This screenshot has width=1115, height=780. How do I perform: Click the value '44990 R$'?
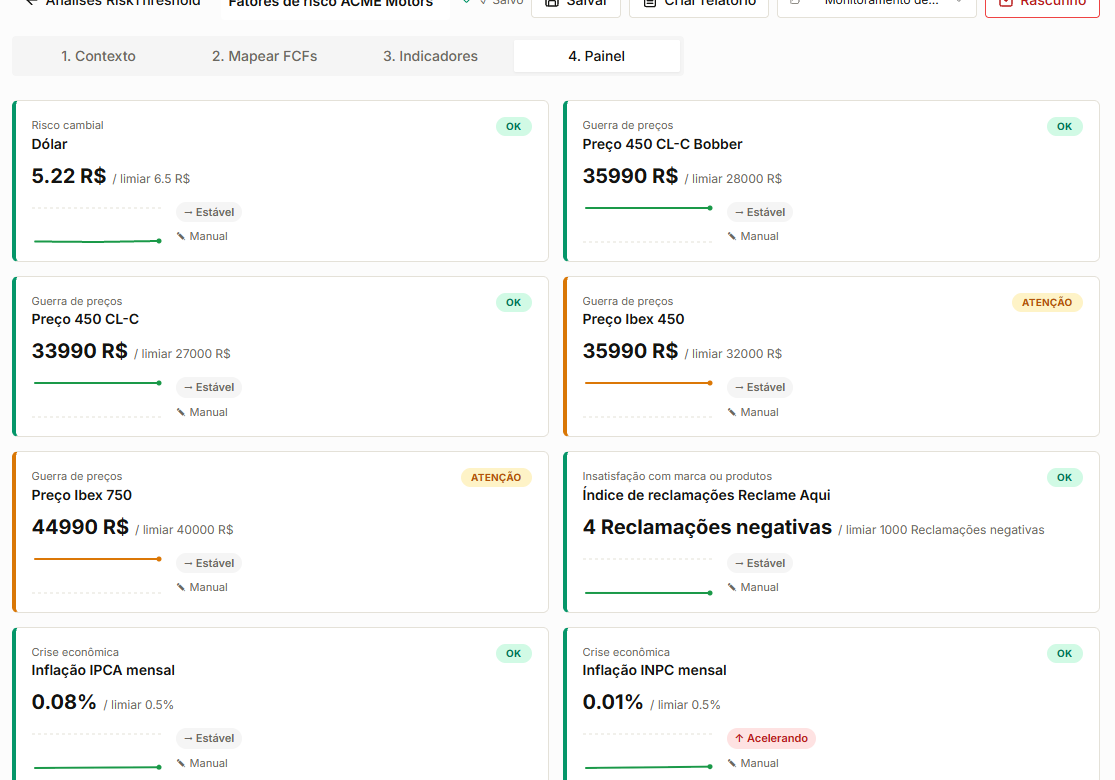[x=80, y=528]
